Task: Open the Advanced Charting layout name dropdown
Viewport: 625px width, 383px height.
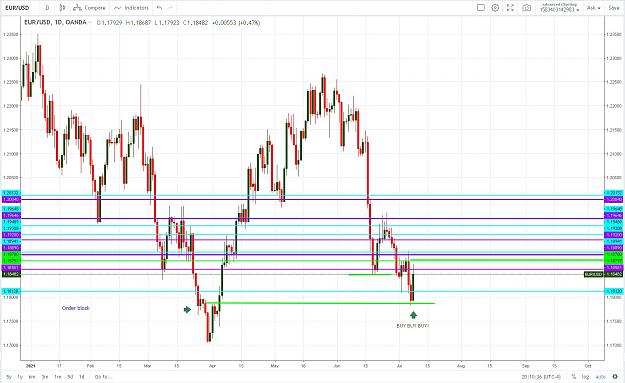Action: click(559, 8)
